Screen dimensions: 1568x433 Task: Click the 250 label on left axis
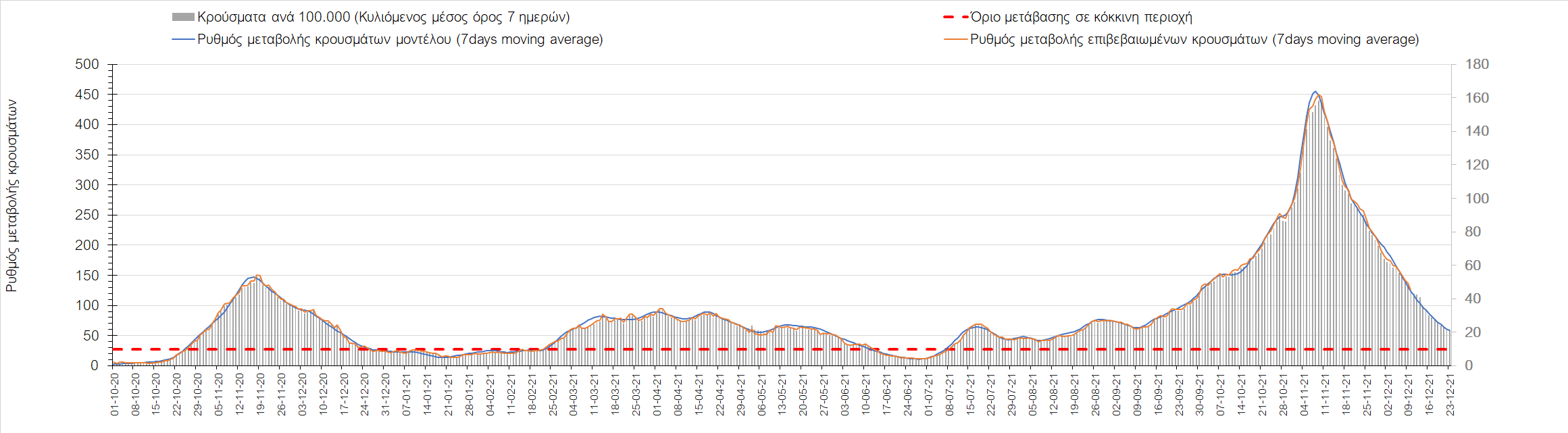coord(86,215)
